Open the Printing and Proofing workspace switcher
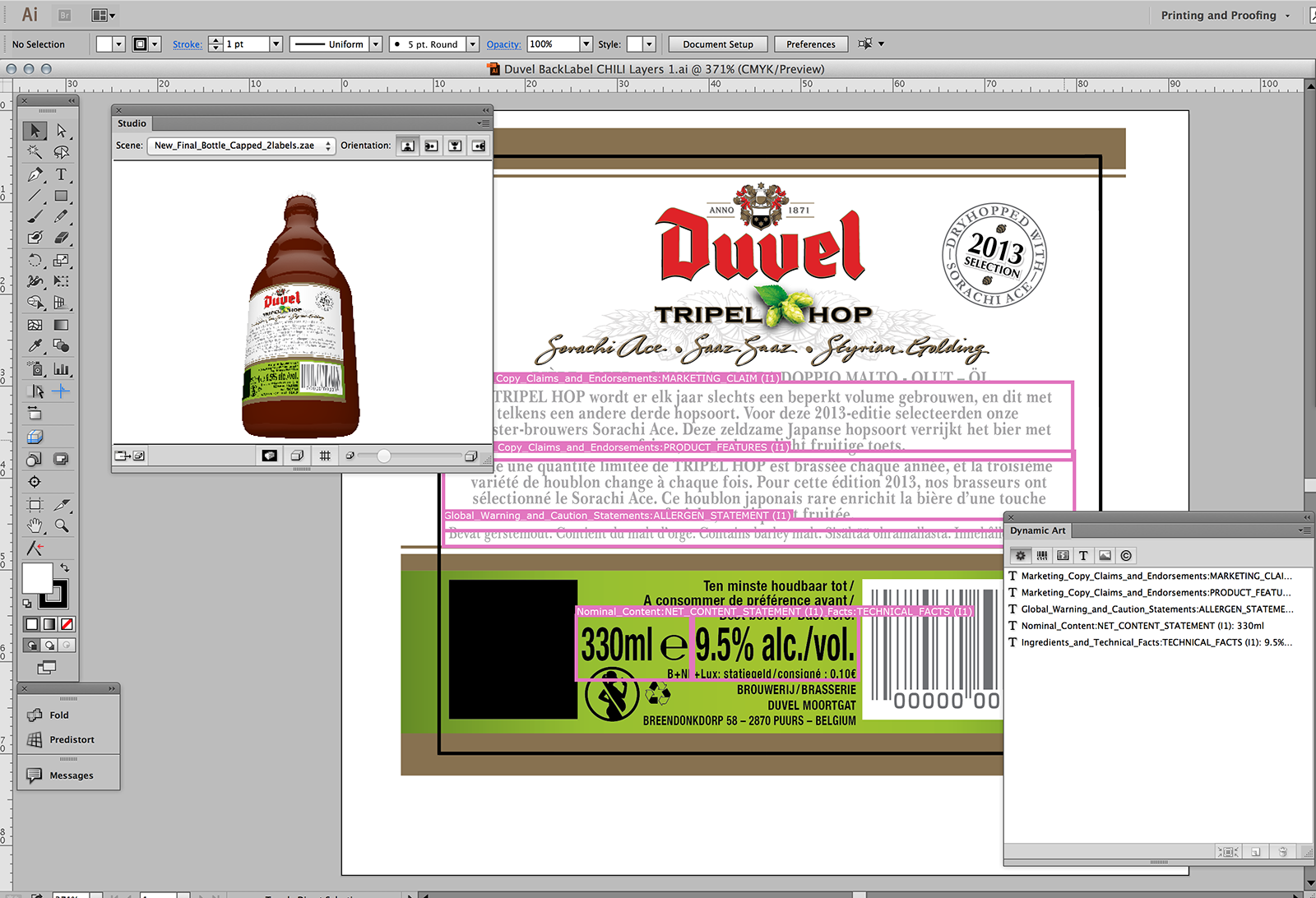The image size is (1316, 898). coord(1226,16)
